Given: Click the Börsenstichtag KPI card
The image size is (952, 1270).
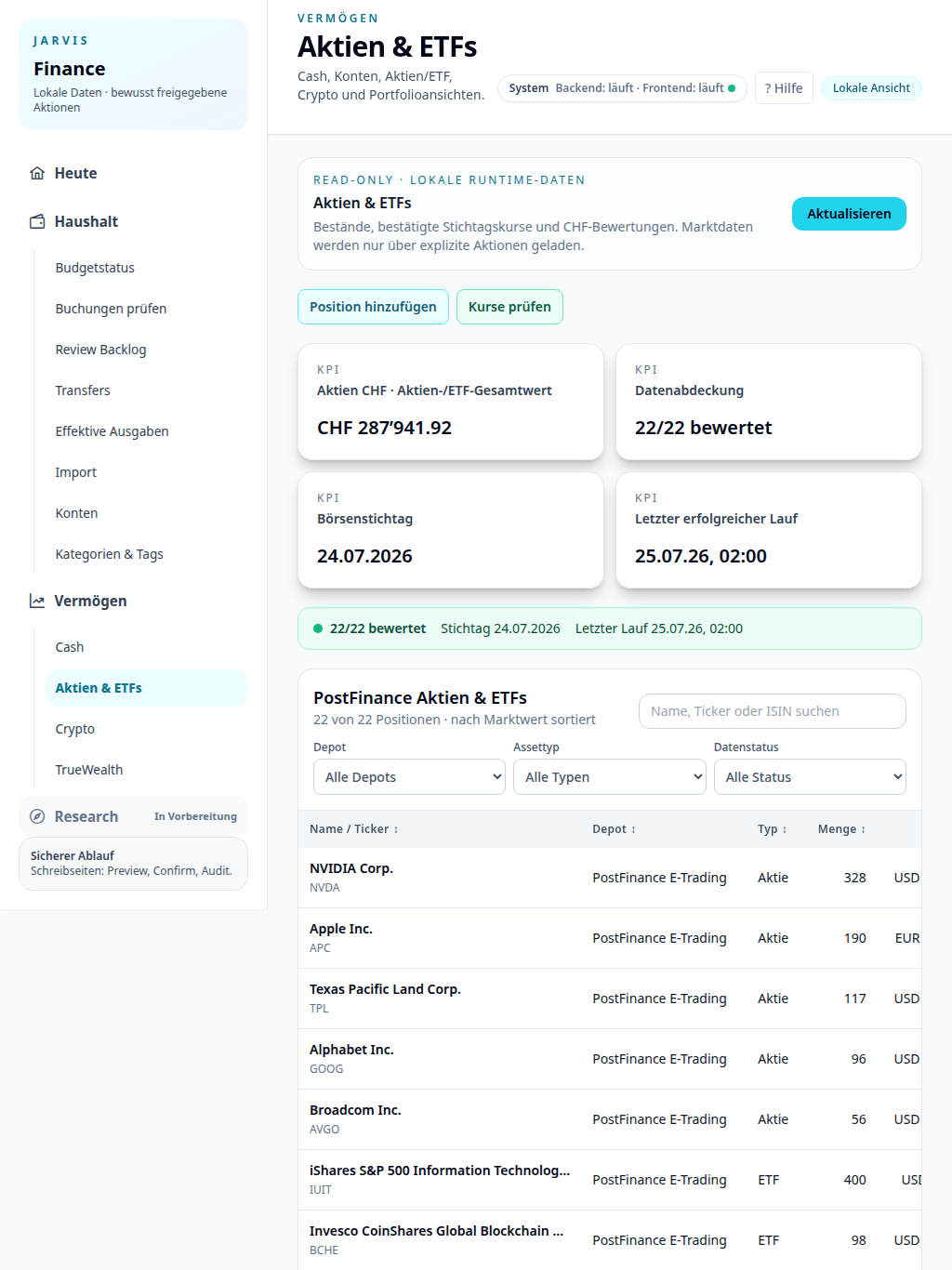Looking at the screenshot, I should click(x=451, y=530).
